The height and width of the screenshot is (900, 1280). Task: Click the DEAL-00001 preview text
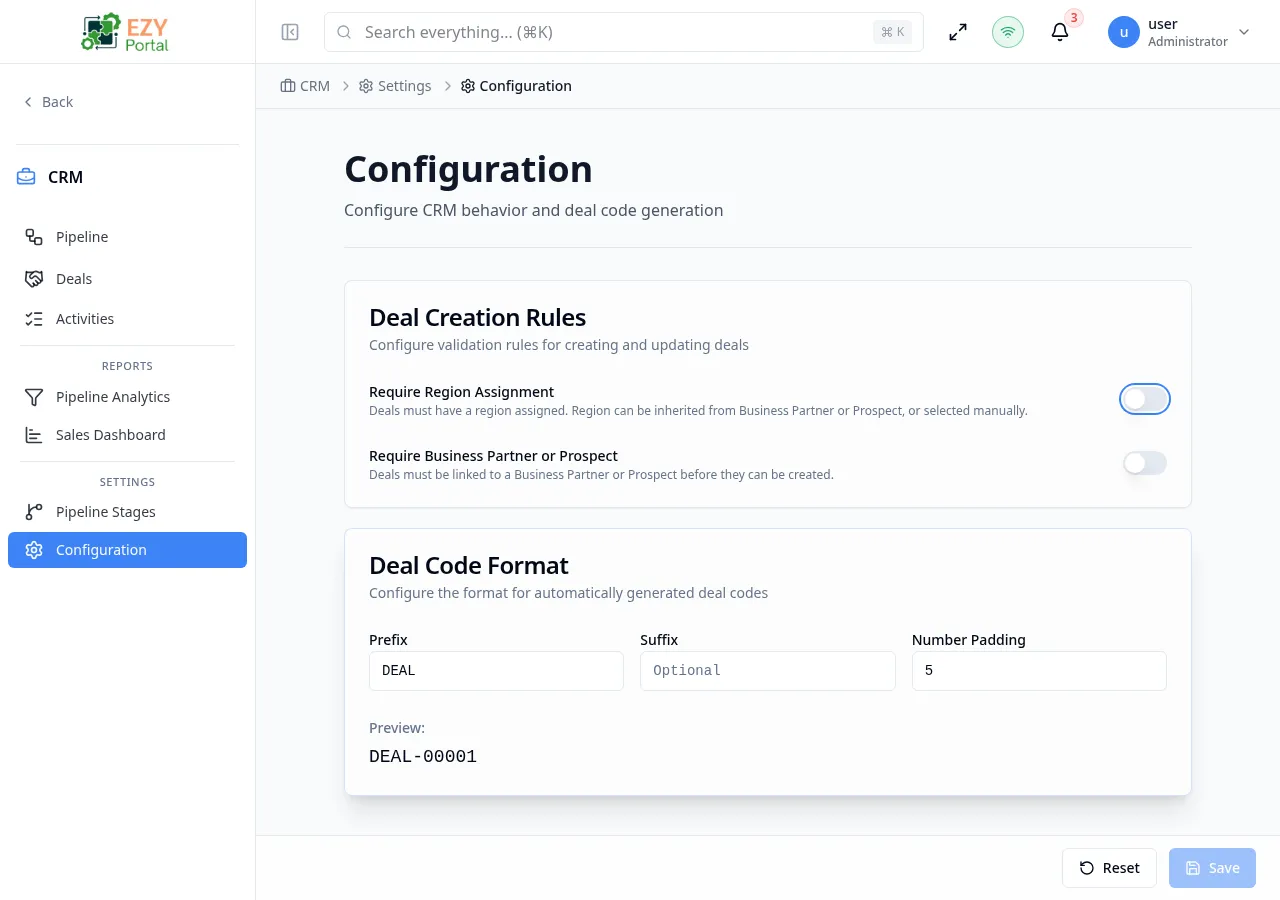coord(423,757)
